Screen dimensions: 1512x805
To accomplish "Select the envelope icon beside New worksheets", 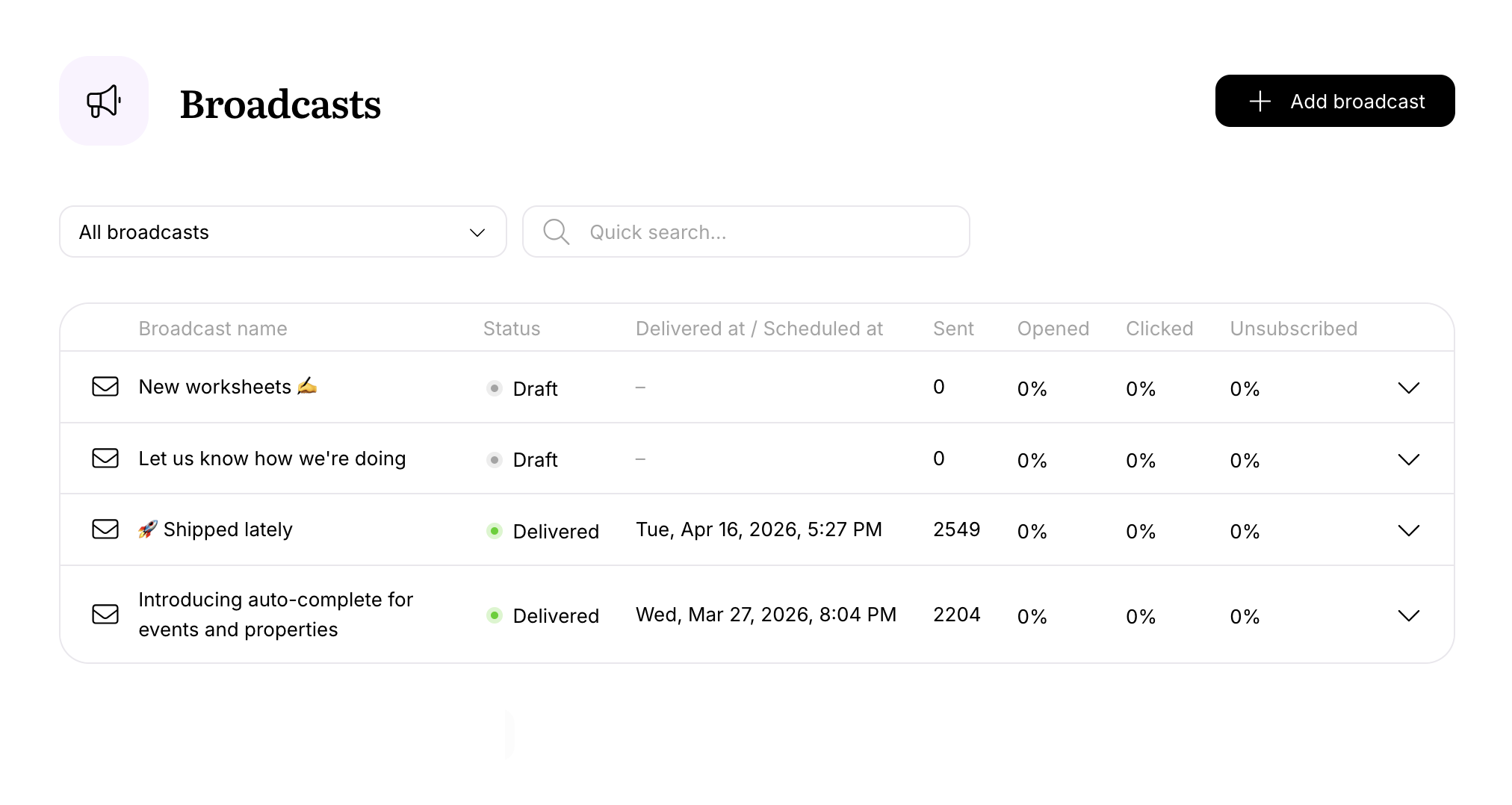I will pyautogui.click(x=105, y=387).
